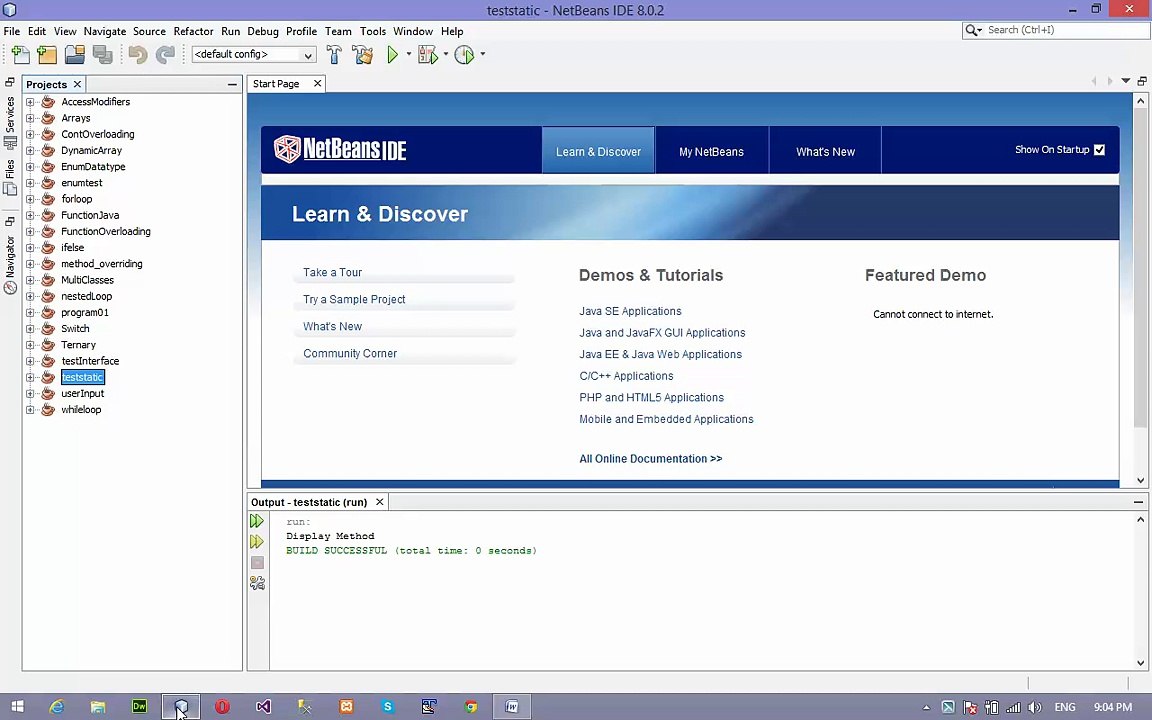Click re-run with different parameters icon
Screen dimensions: 1152x720
click(x=256, y=541)
